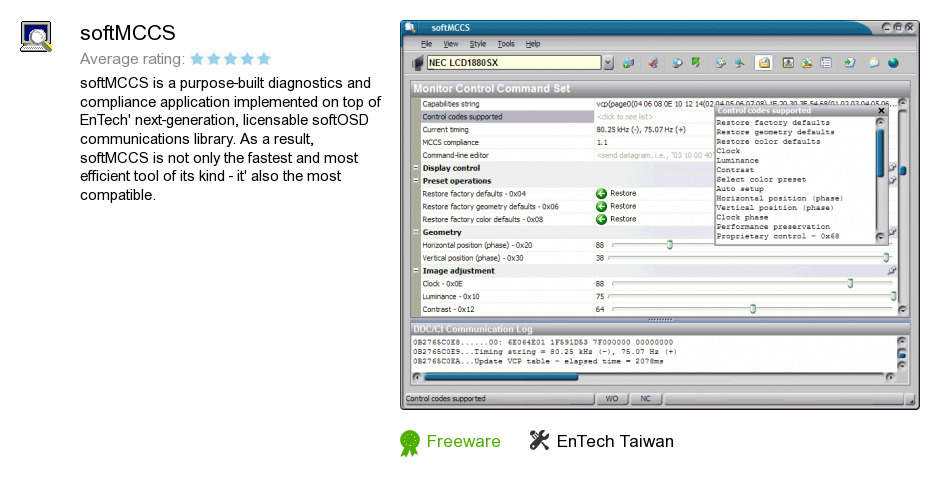This screenshot has height=487, width=940.
Task: Click the popup list scroll-down arrow
Action: pyautogui.click(x=880, y=237)
